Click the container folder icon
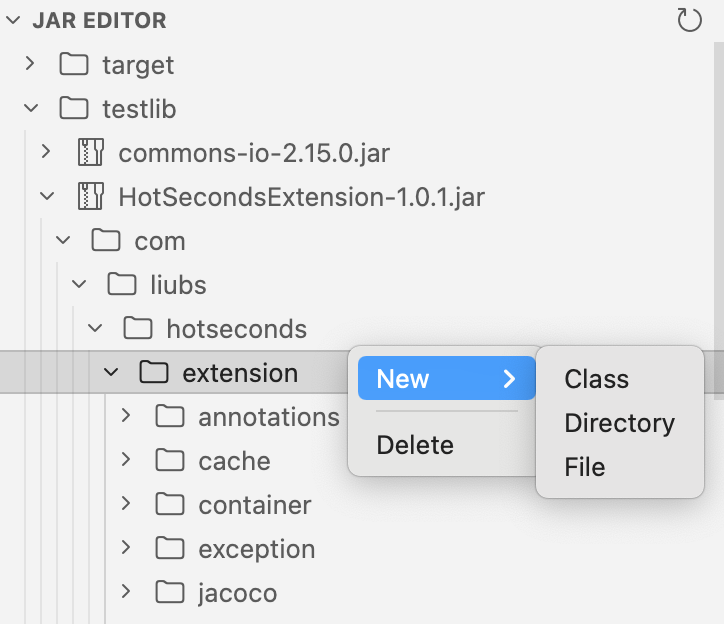Screen dimensions: 724x624 point(171,505)
